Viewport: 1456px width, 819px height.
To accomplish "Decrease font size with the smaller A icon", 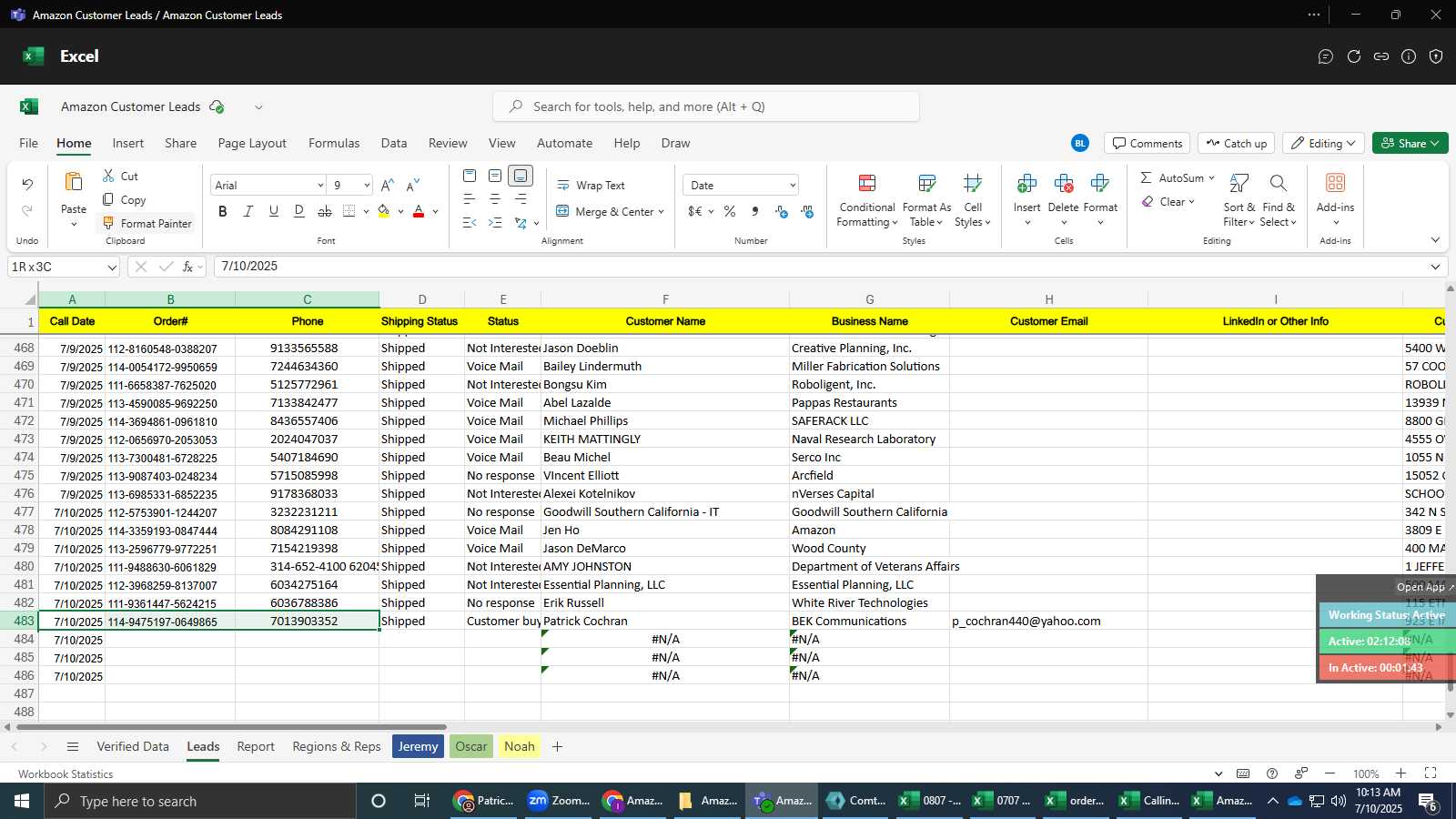I will coord(412,185).
